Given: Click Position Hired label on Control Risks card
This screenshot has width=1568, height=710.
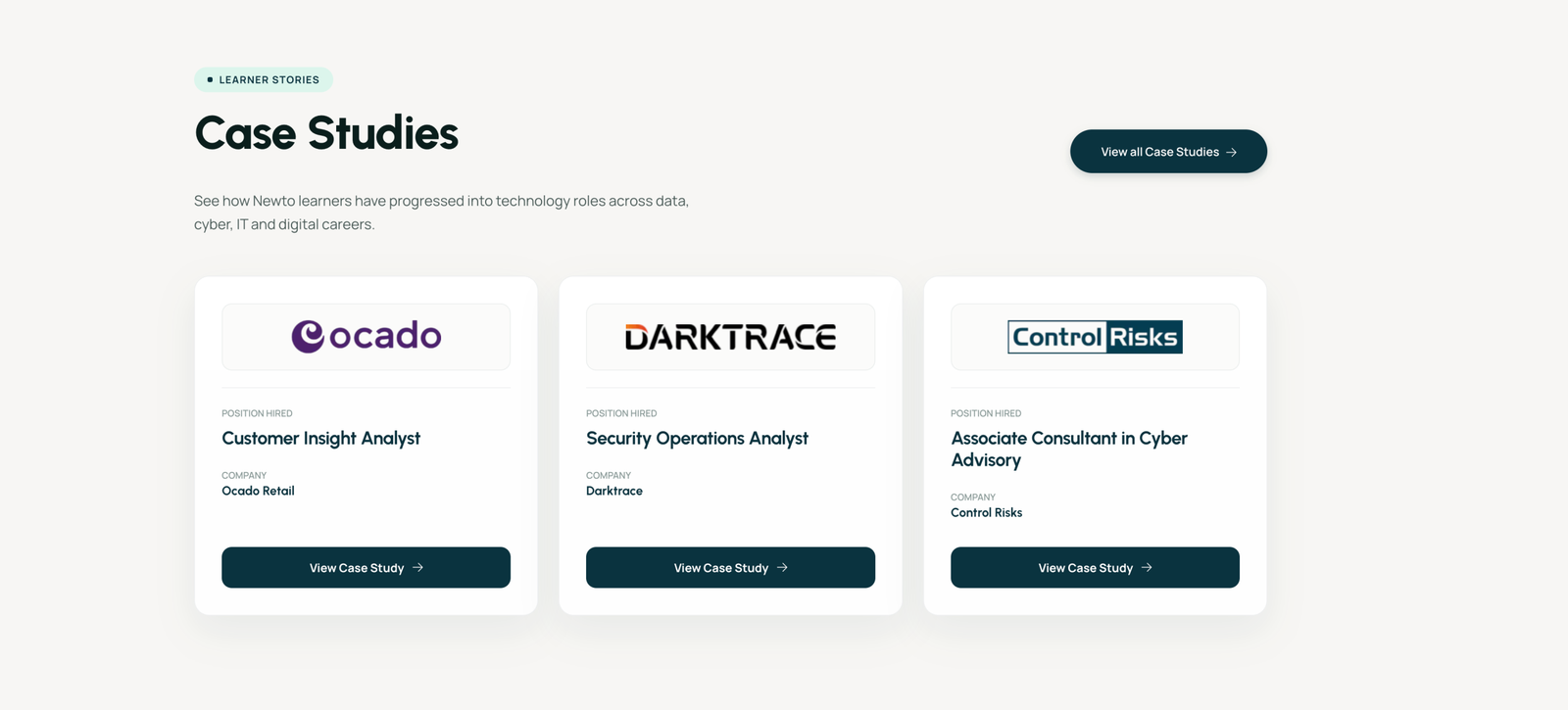Looking at the screenshot, I should pos(986,413).
